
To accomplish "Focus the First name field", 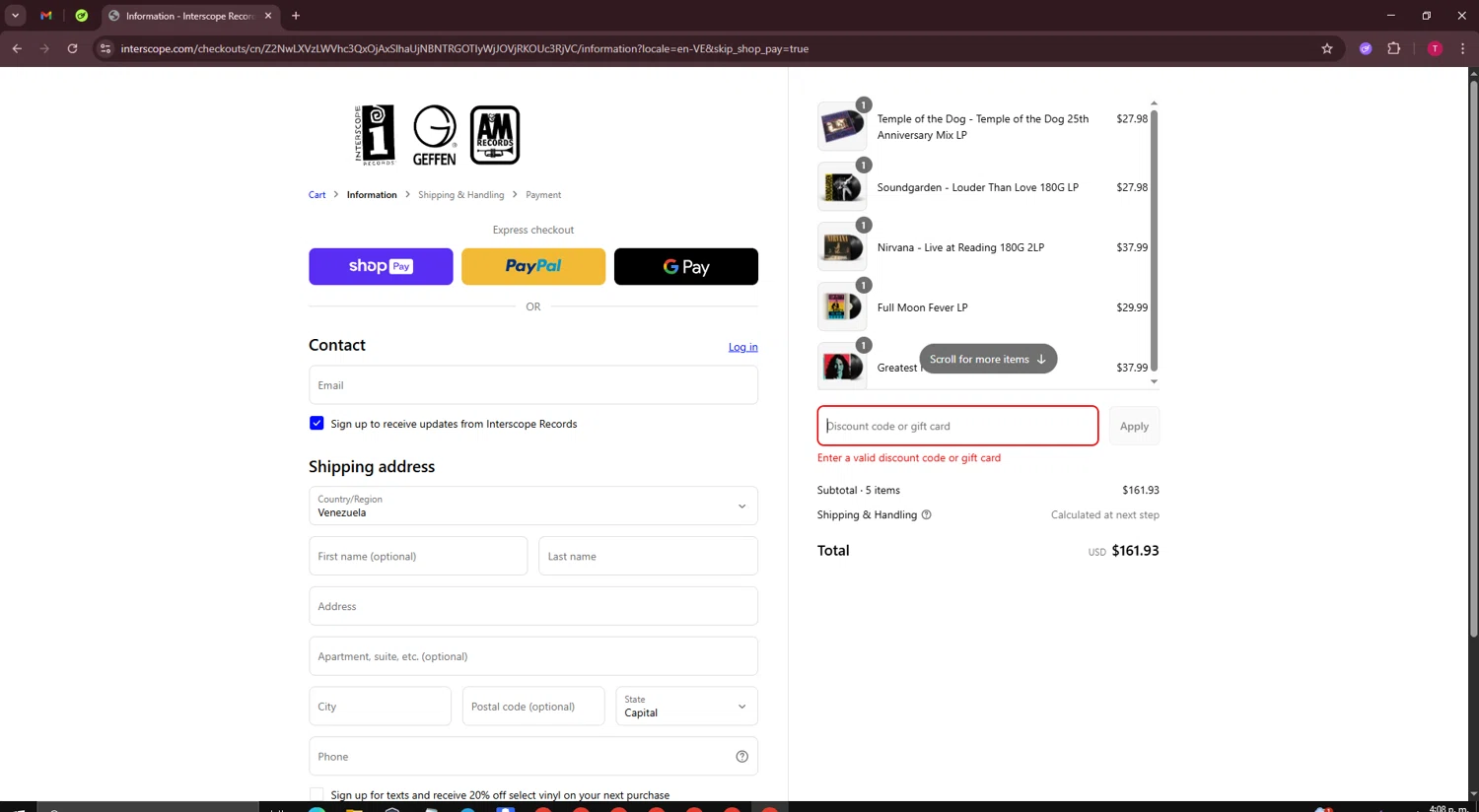I will pos(418,556).
